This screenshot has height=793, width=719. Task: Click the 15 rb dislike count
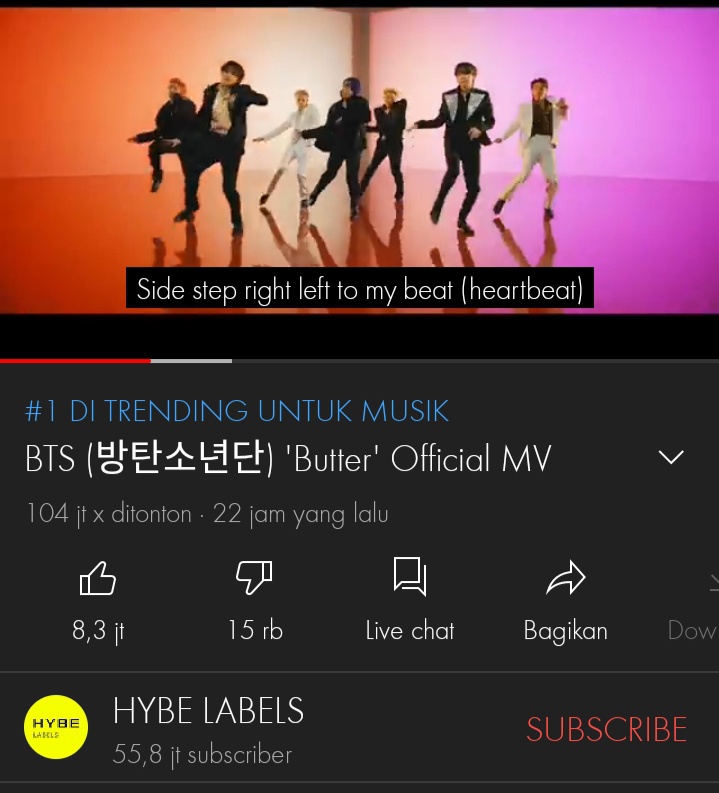(x=255, y=630)
